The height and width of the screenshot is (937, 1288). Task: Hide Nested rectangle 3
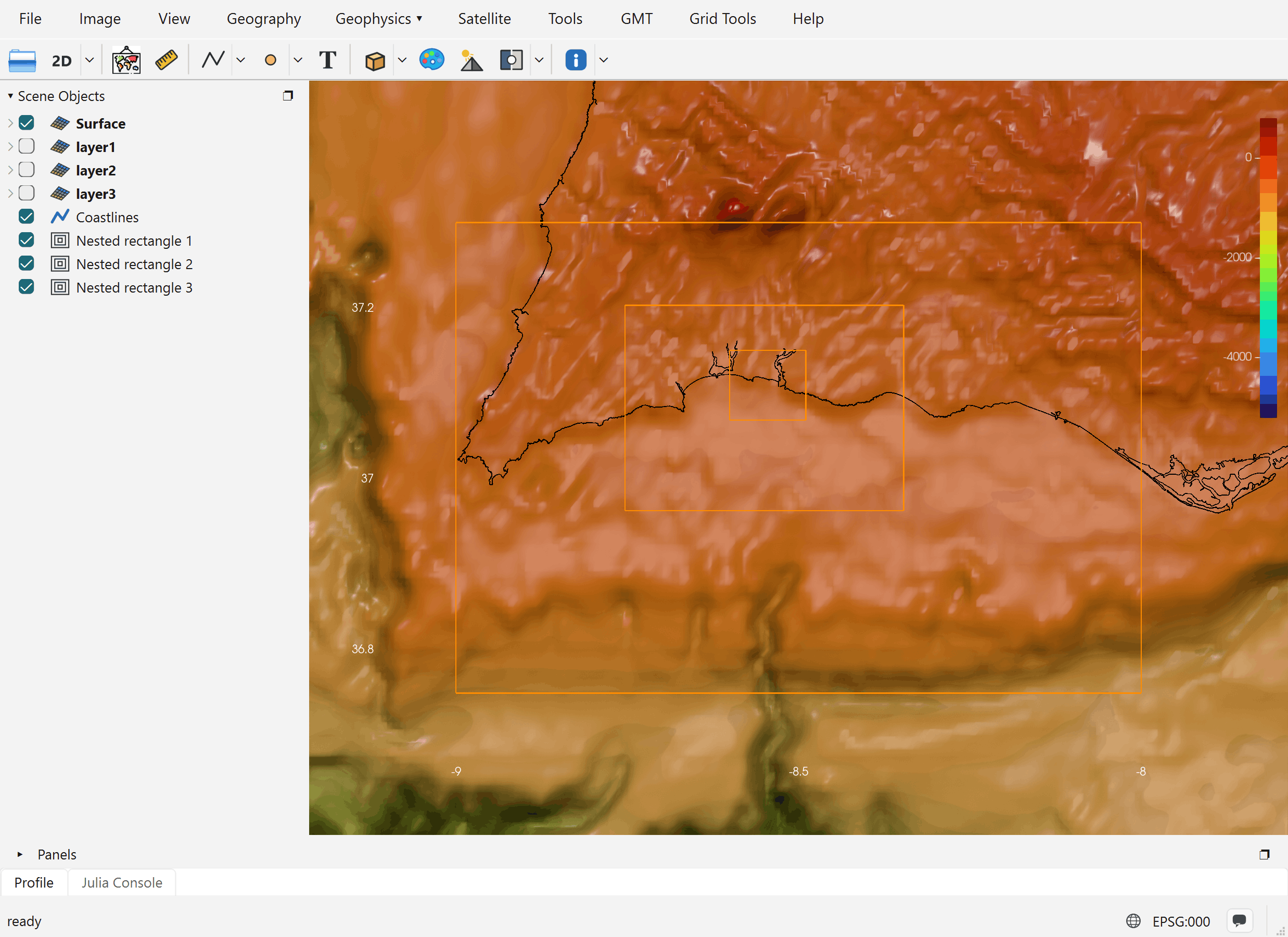pyautogui.click(x=26, y=286)
